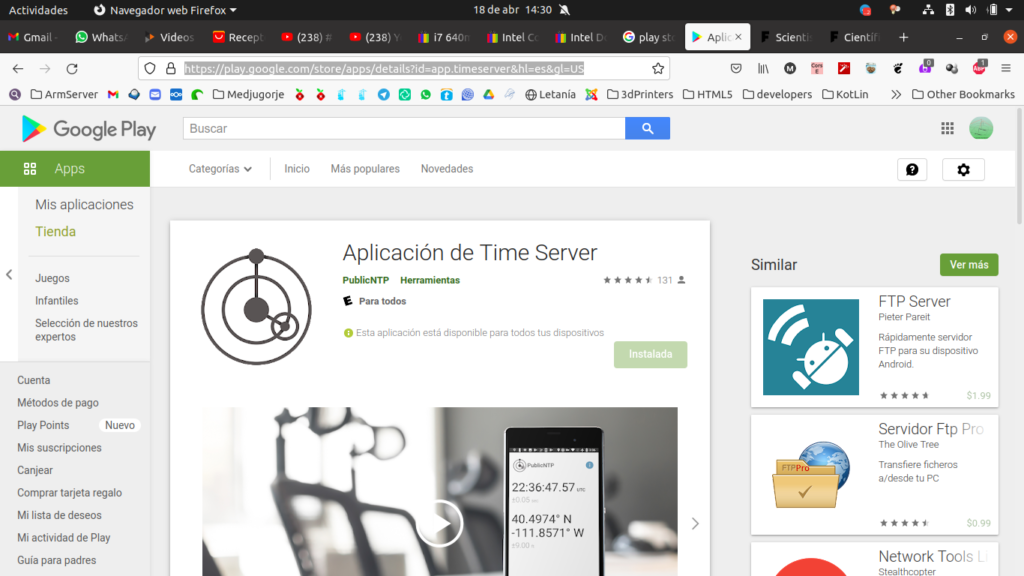Focus the Buscar search field

[x=404, y=129]
